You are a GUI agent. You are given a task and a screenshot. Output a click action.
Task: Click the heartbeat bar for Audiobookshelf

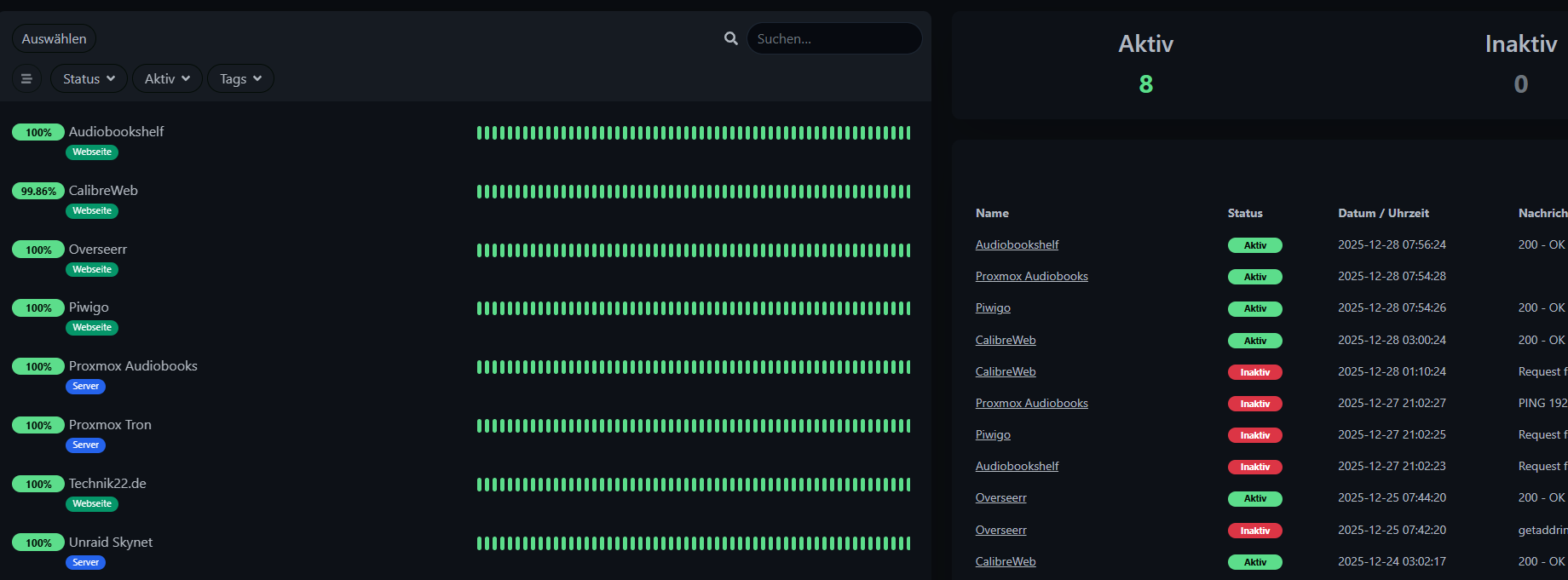[x=693, y=133]
